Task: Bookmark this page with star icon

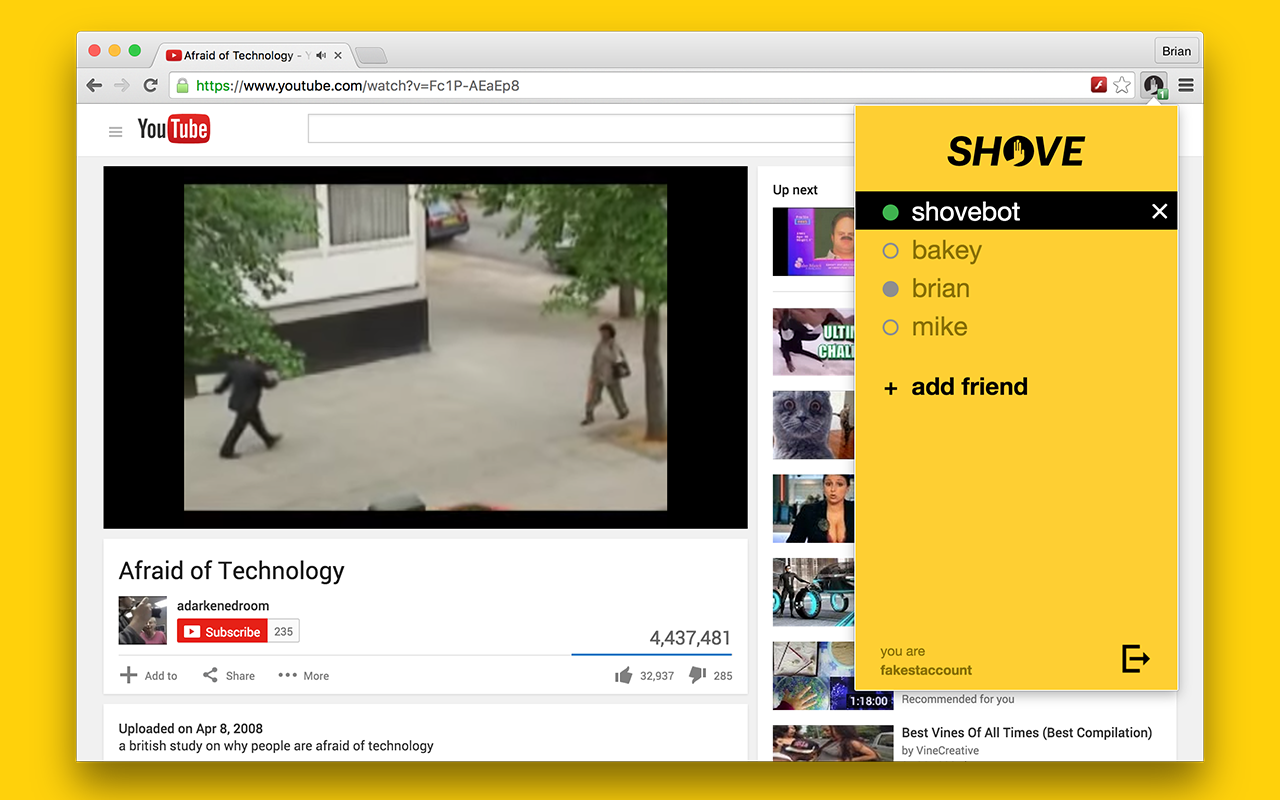Action: tap(1122, 85)
